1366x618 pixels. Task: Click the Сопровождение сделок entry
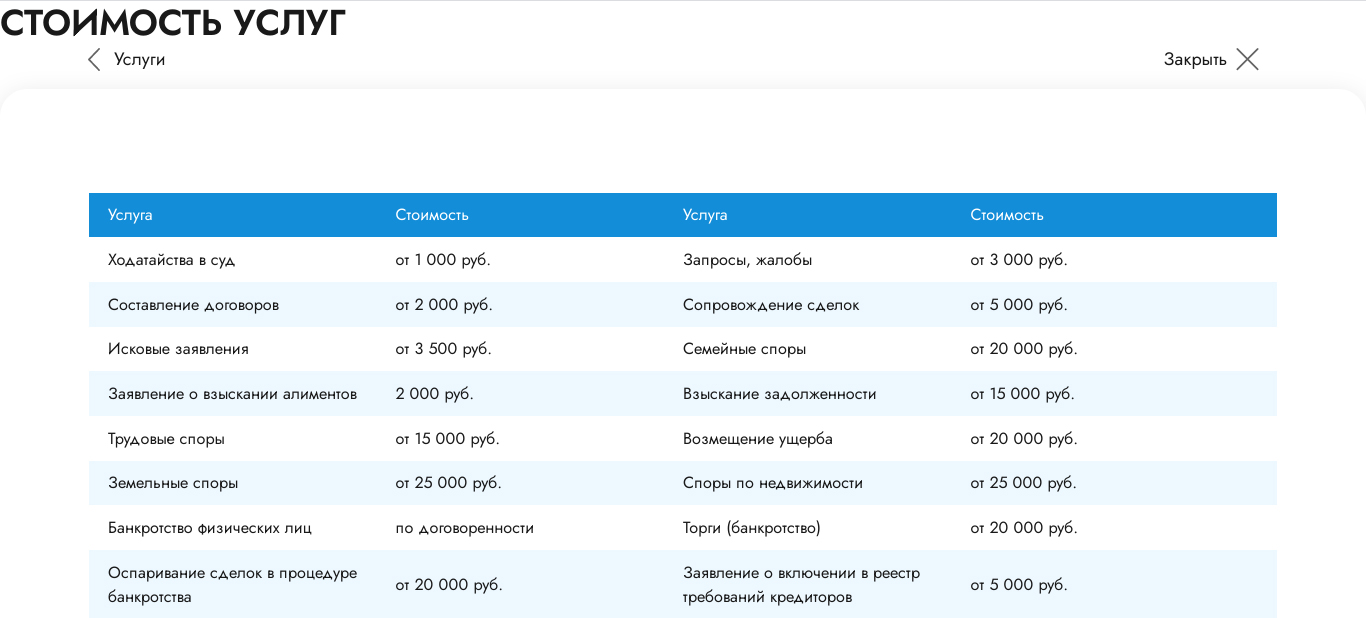(771, 305)
